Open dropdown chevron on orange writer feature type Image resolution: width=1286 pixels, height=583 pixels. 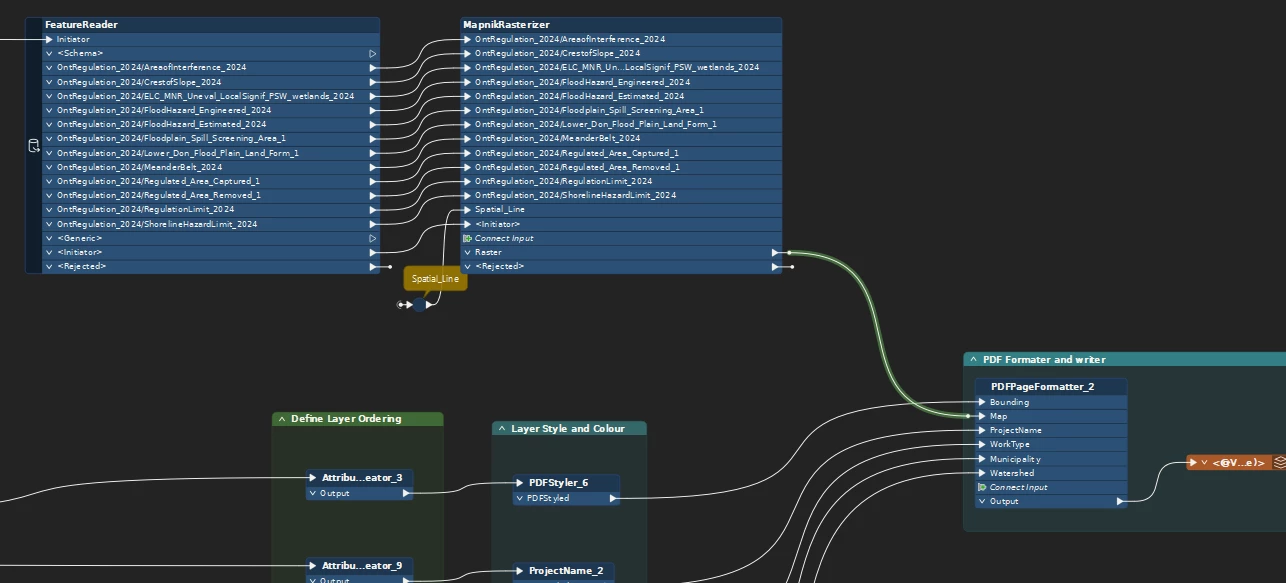click(1204, 463)
